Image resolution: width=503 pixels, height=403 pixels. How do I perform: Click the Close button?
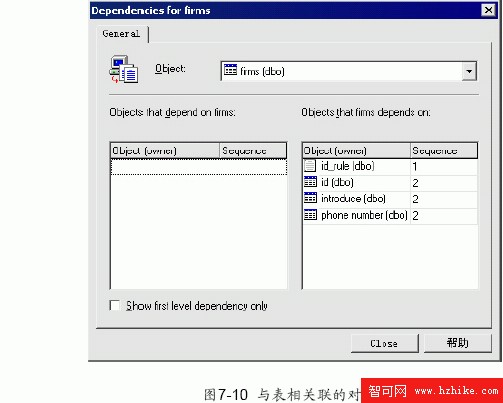[384, 343]
